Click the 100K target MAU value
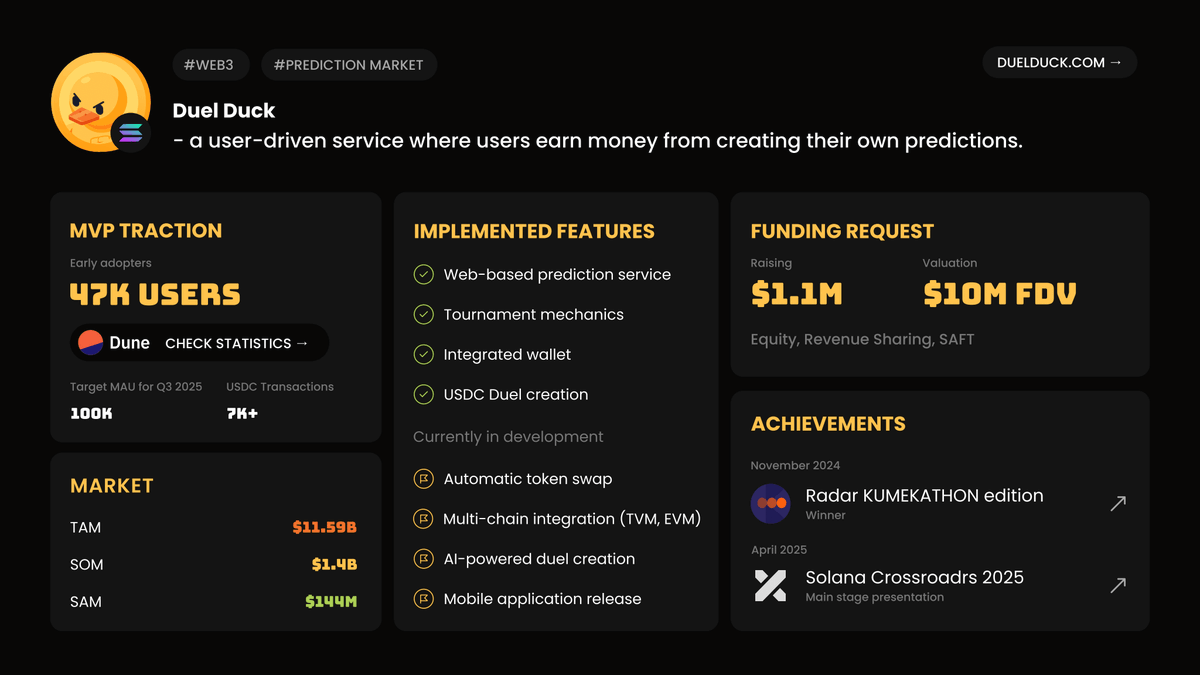Viewport: 1200px width, 675px height. tap(91, 413)
